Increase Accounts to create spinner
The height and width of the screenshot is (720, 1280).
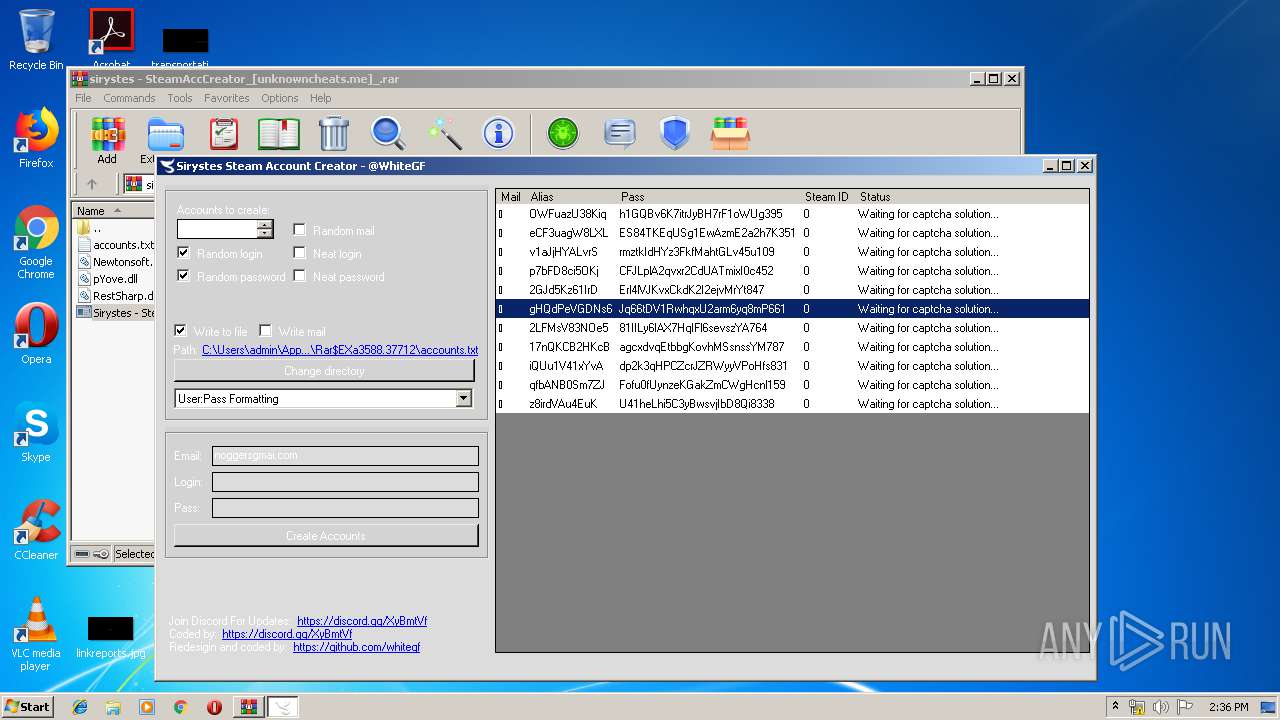pos(265,224)
